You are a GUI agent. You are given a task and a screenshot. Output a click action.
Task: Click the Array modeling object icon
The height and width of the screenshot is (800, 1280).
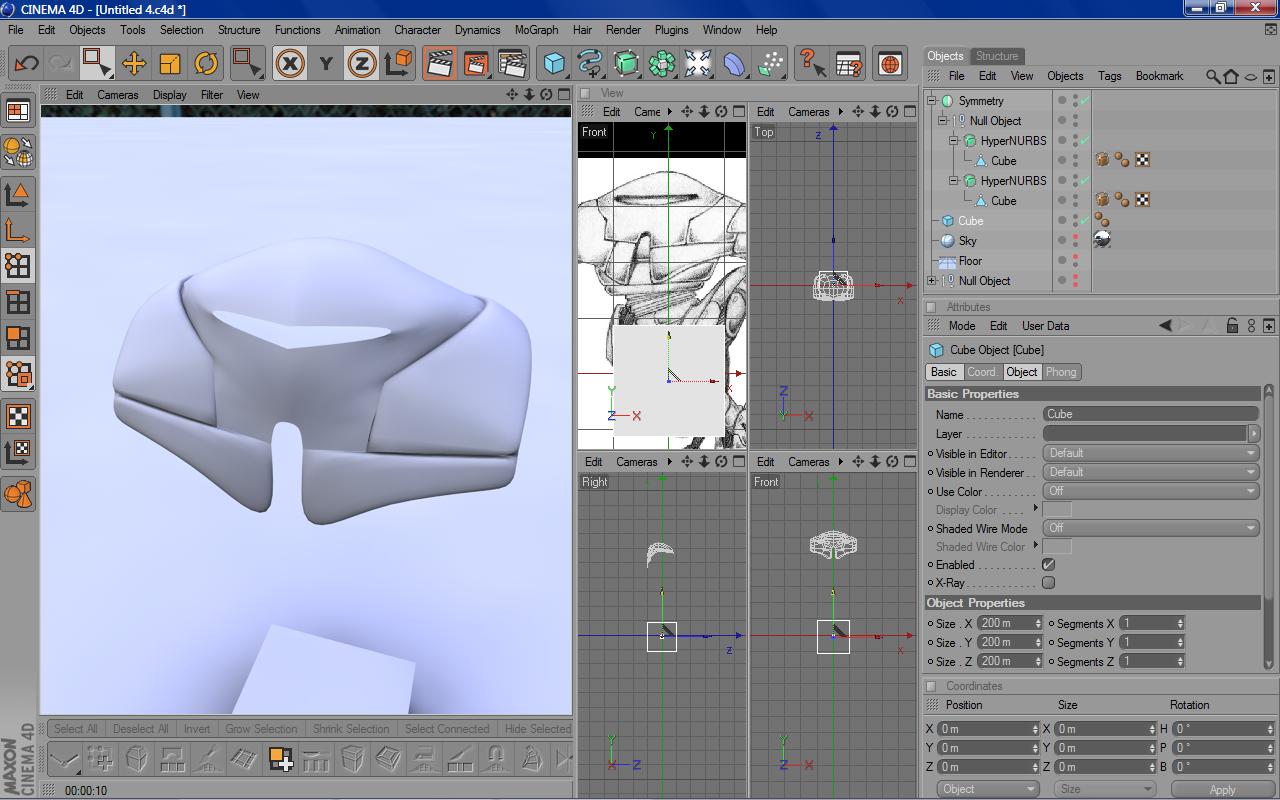point(662,64)
